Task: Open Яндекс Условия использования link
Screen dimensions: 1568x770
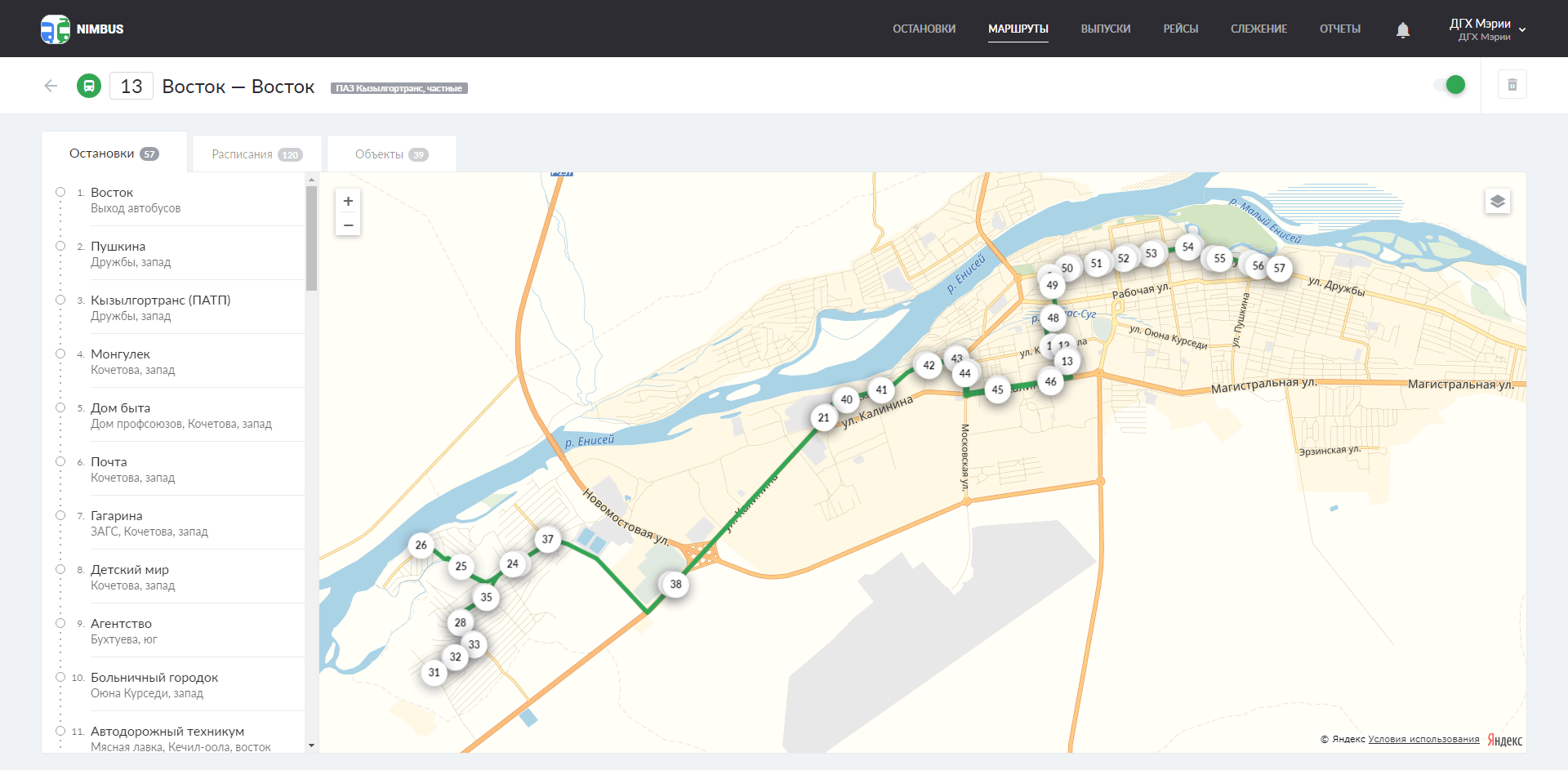Action: (1423, 739)
